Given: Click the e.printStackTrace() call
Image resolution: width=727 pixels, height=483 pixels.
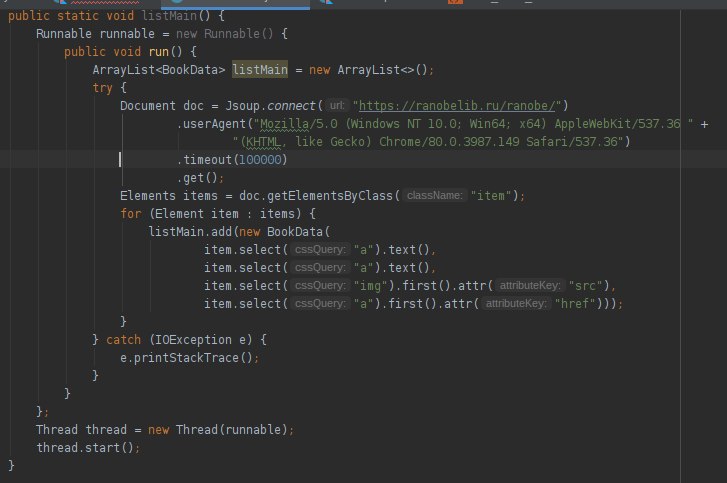Looking at the screenshot, I should [x=186, y=358].
